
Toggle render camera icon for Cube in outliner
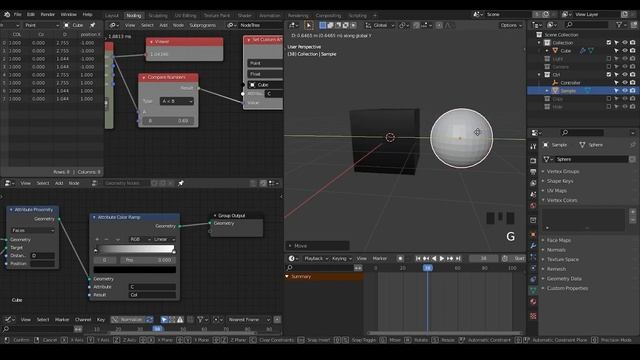pos(632,51)
